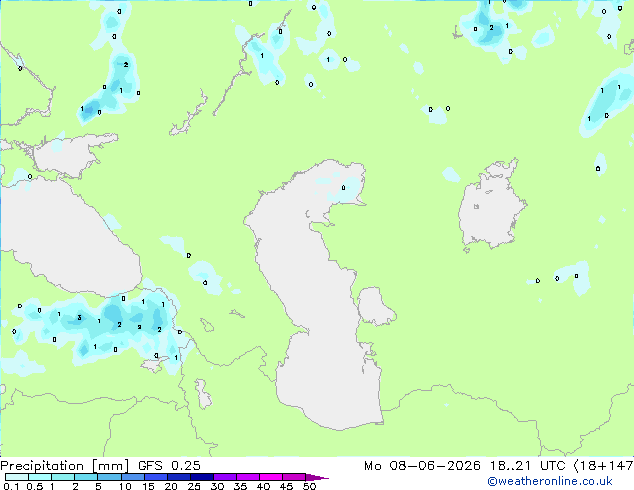Click the 'GFS 0.25' model label
Viewport: 634px width, 490px height.
click(169, 466)
